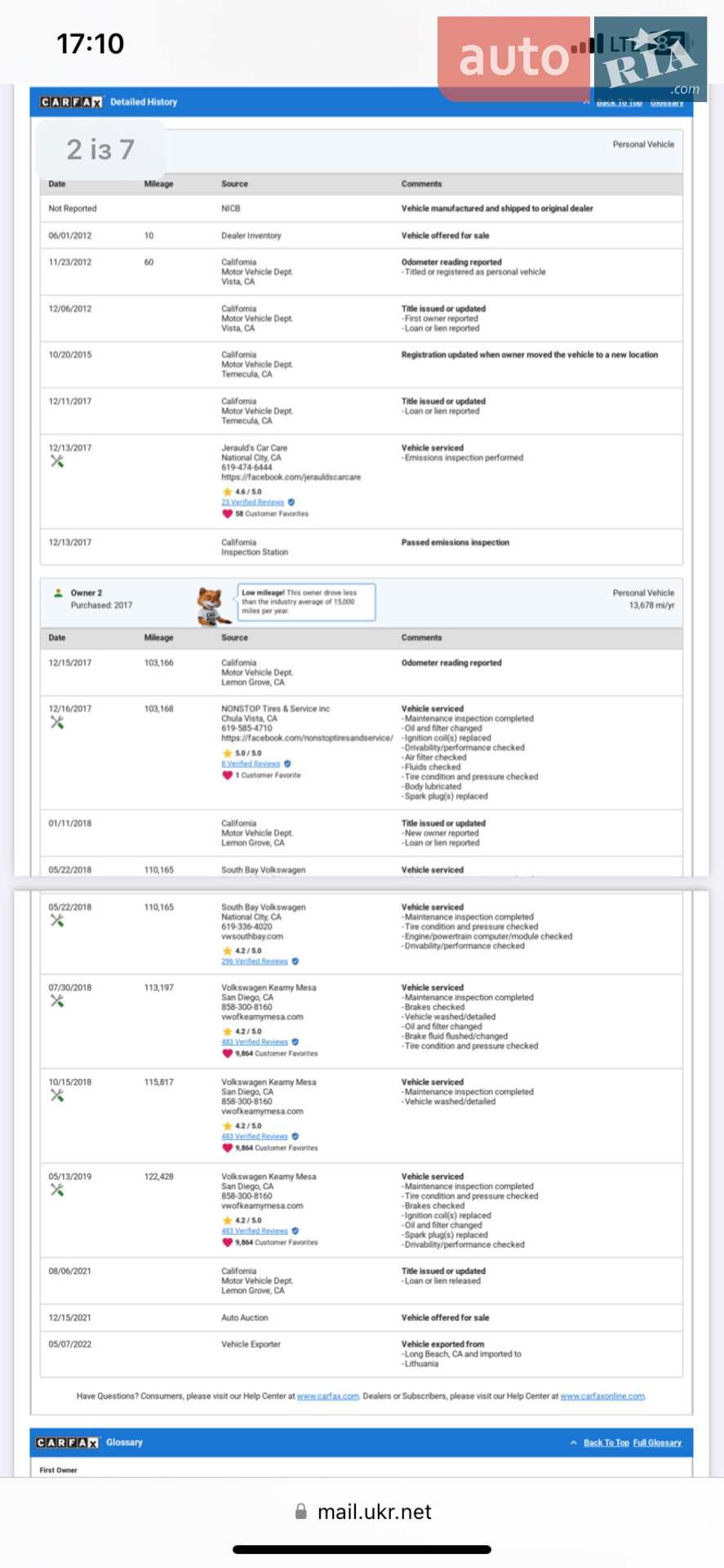
Task: Click the service wrench icon under 12/13/2017
Action: coord(57,461)
